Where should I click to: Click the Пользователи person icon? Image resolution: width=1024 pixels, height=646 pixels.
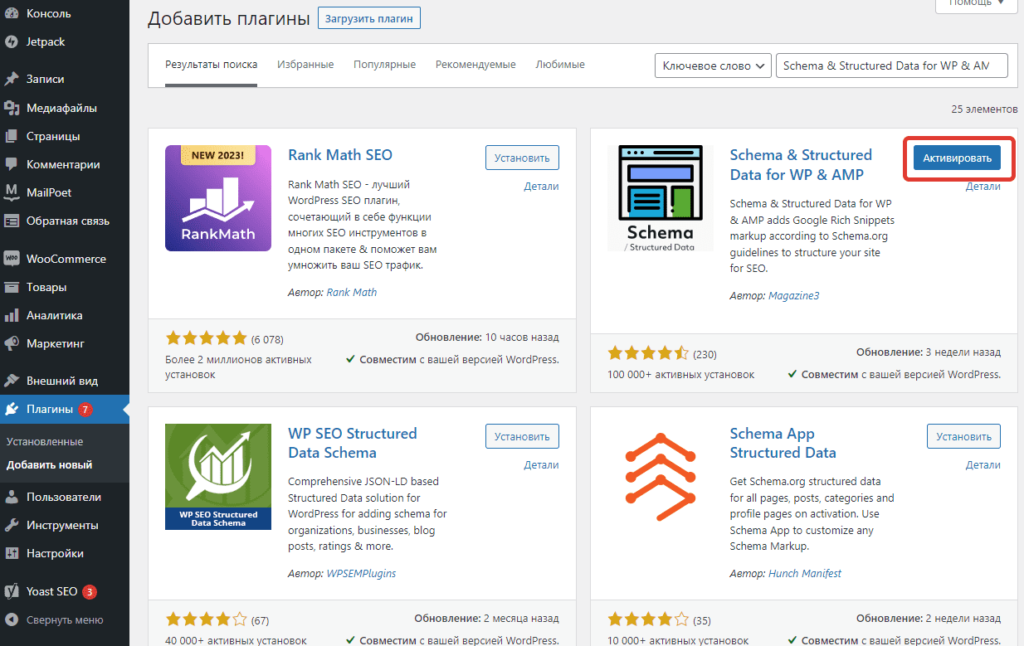(x=11, y=497)
